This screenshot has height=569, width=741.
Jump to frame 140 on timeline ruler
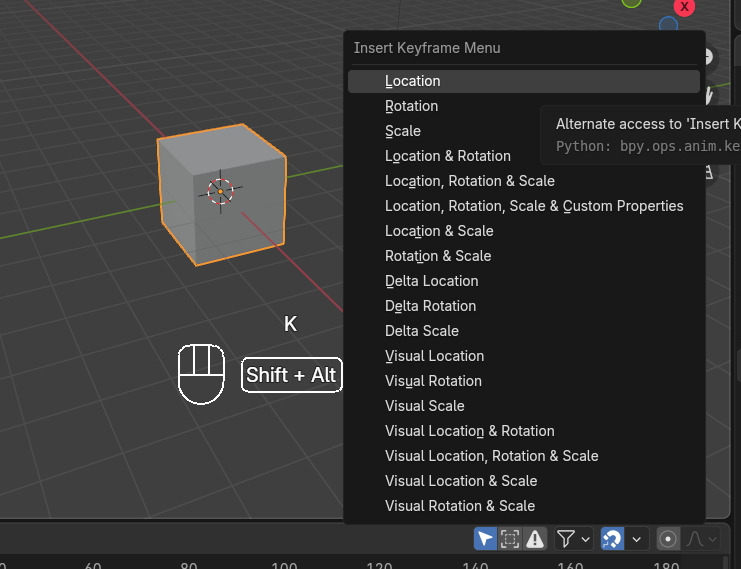tap(475, 565)
